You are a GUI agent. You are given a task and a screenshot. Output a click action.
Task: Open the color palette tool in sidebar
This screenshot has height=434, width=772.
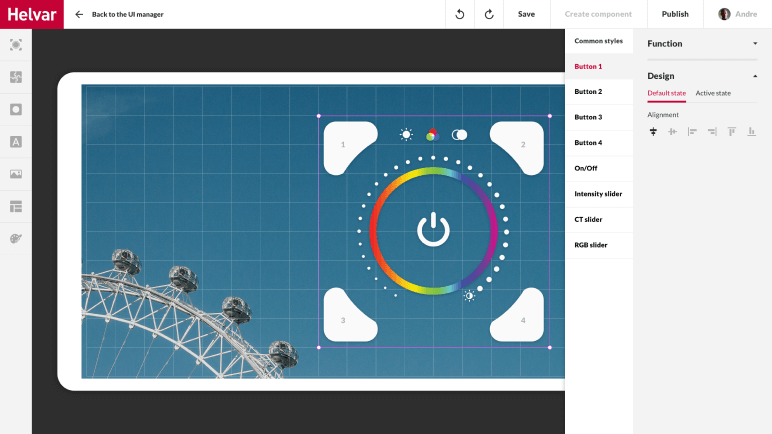16,238
